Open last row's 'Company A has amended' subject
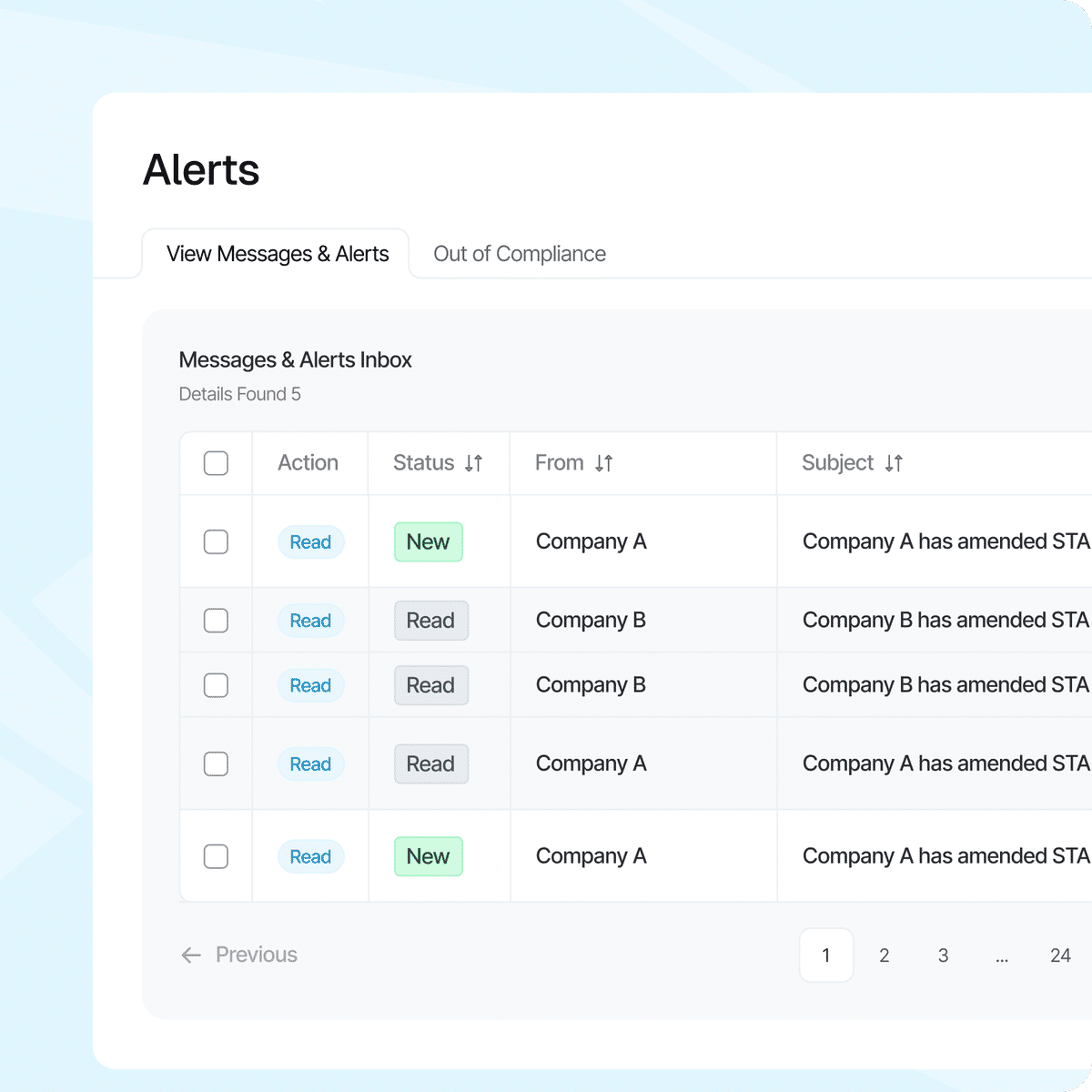The height and width of the screenshot is (1092, 1092). tap(946, 856)
